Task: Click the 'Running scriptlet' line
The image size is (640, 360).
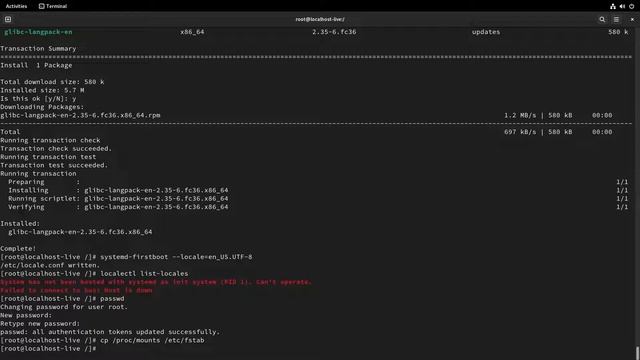Action: coord(118,199)
